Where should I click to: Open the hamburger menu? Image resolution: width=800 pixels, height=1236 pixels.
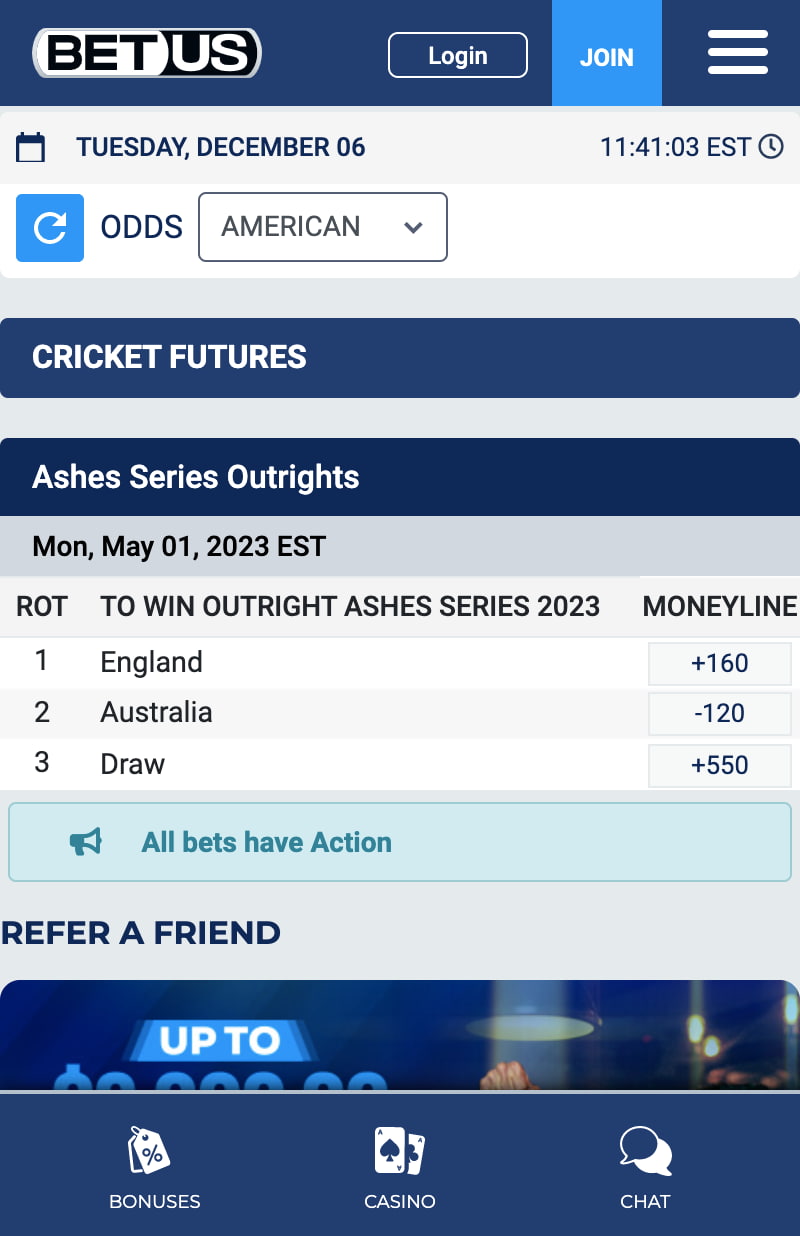coord(737,53)
